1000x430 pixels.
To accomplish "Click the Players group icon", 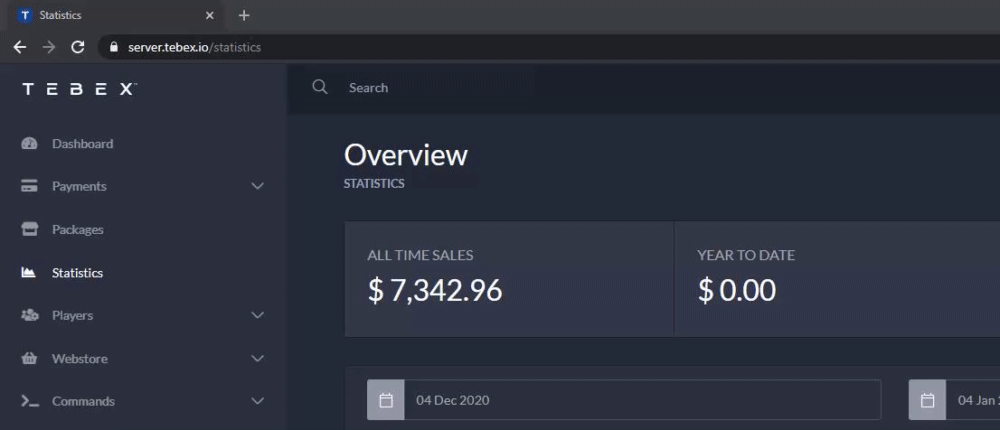I will (x=29, y=315).
